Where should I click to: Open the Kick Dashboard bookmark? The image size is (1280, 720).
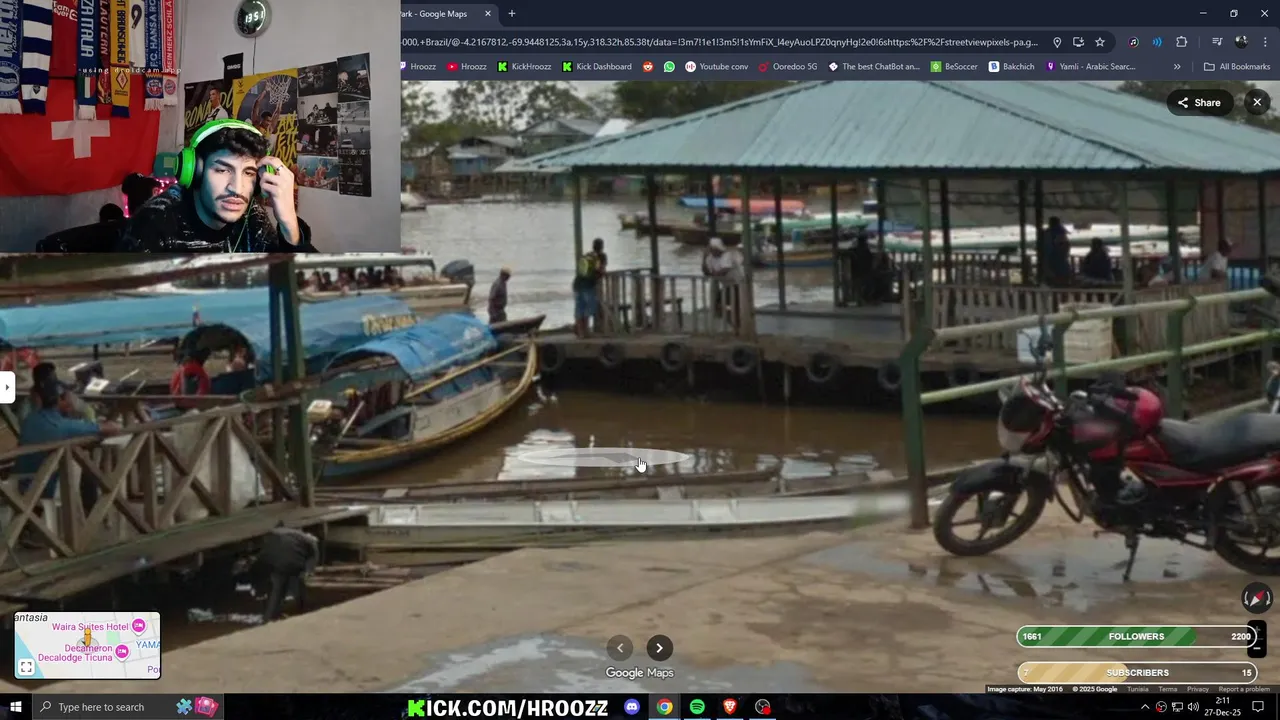tap(597, 67)
